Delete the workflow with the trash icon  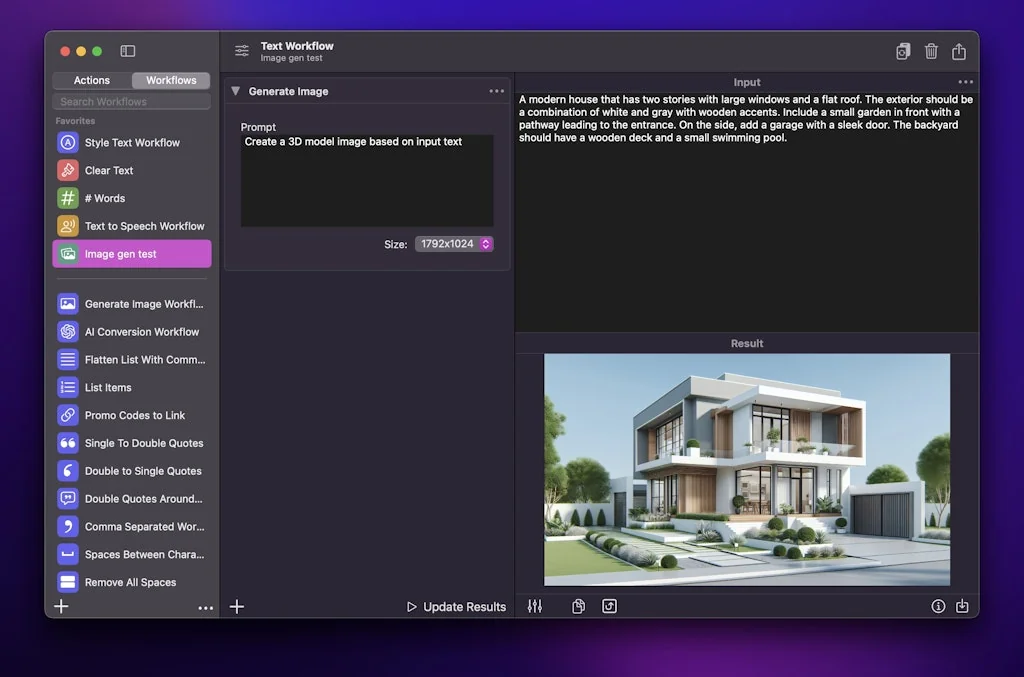click(930, 51)
